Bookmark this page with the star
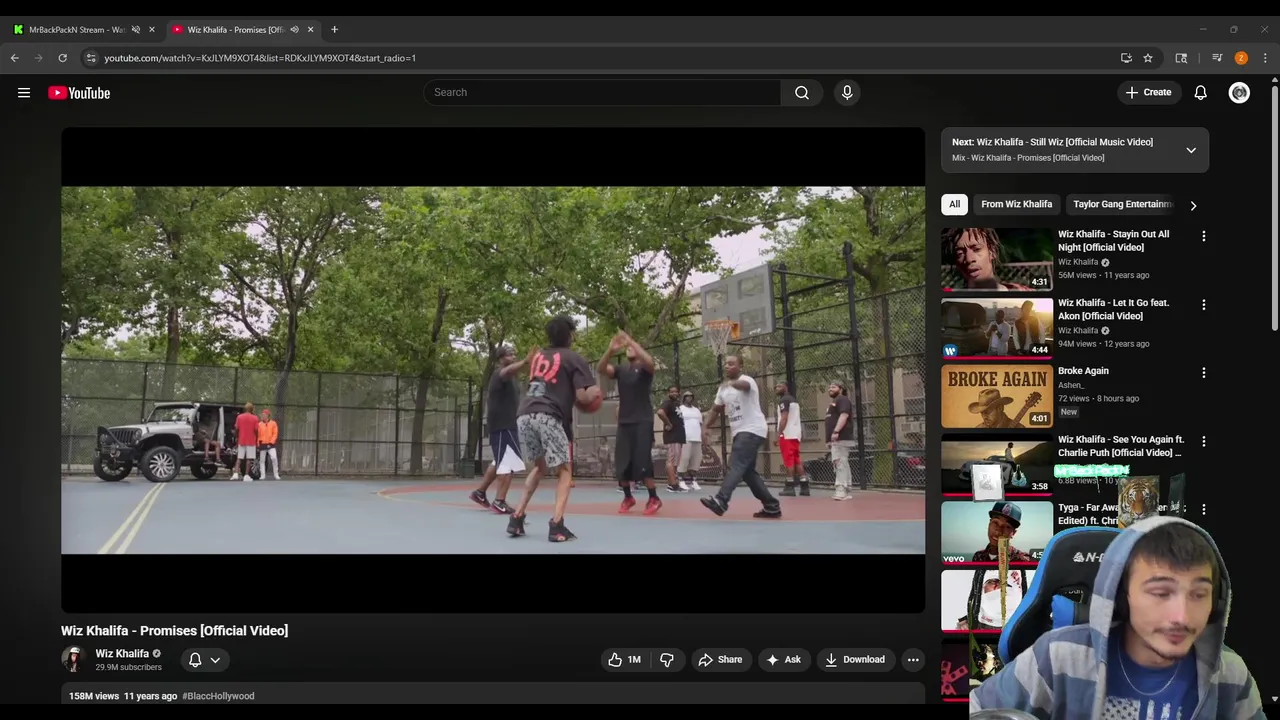Screen dimensions: 1280x720 1148,58
